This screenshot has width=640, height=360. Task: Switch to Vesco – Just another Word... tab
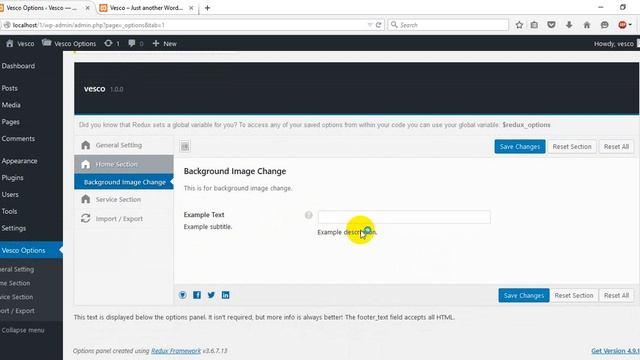tap(147, 8)
